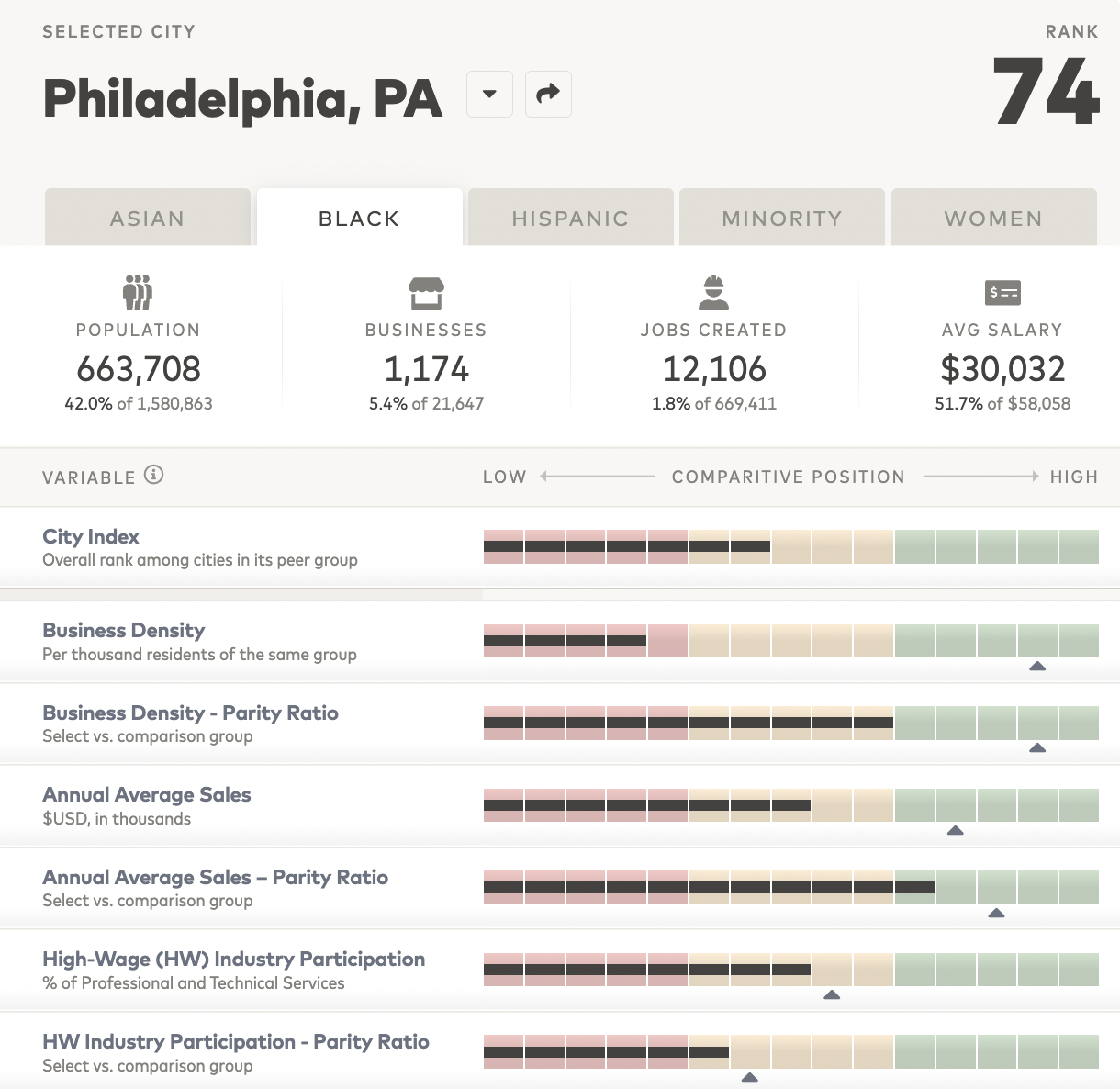Click the RANK 74 display
1120x1089 pixels.
pyautogui.click(x=1046, y=88)
